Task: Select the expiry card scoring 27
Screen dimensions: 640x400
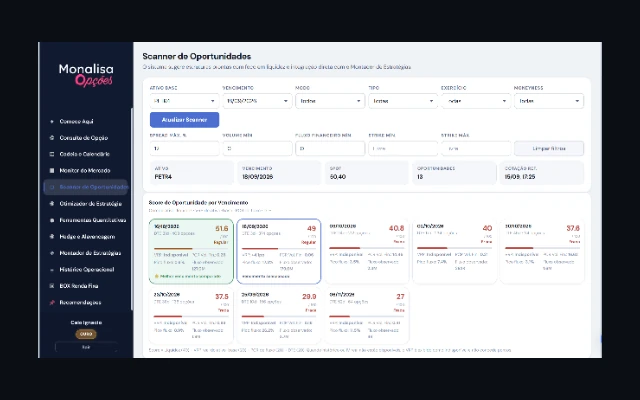Action: pyautogui.click(x=367, y=316)
